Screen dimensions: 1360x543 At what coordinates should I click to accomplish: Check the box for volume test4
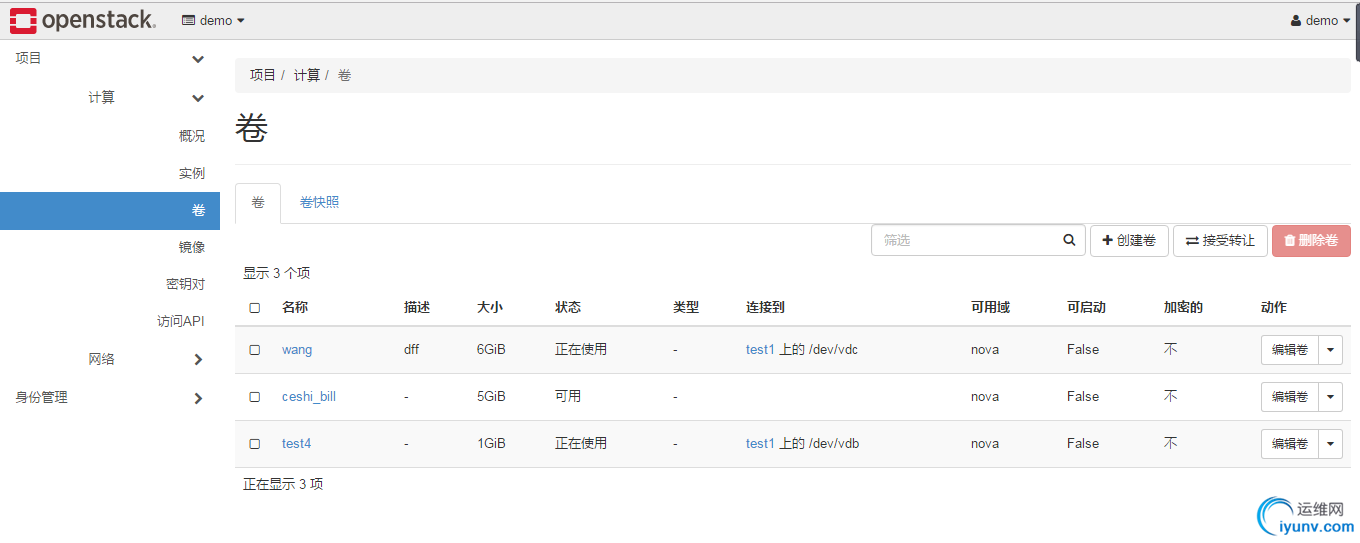254,444
